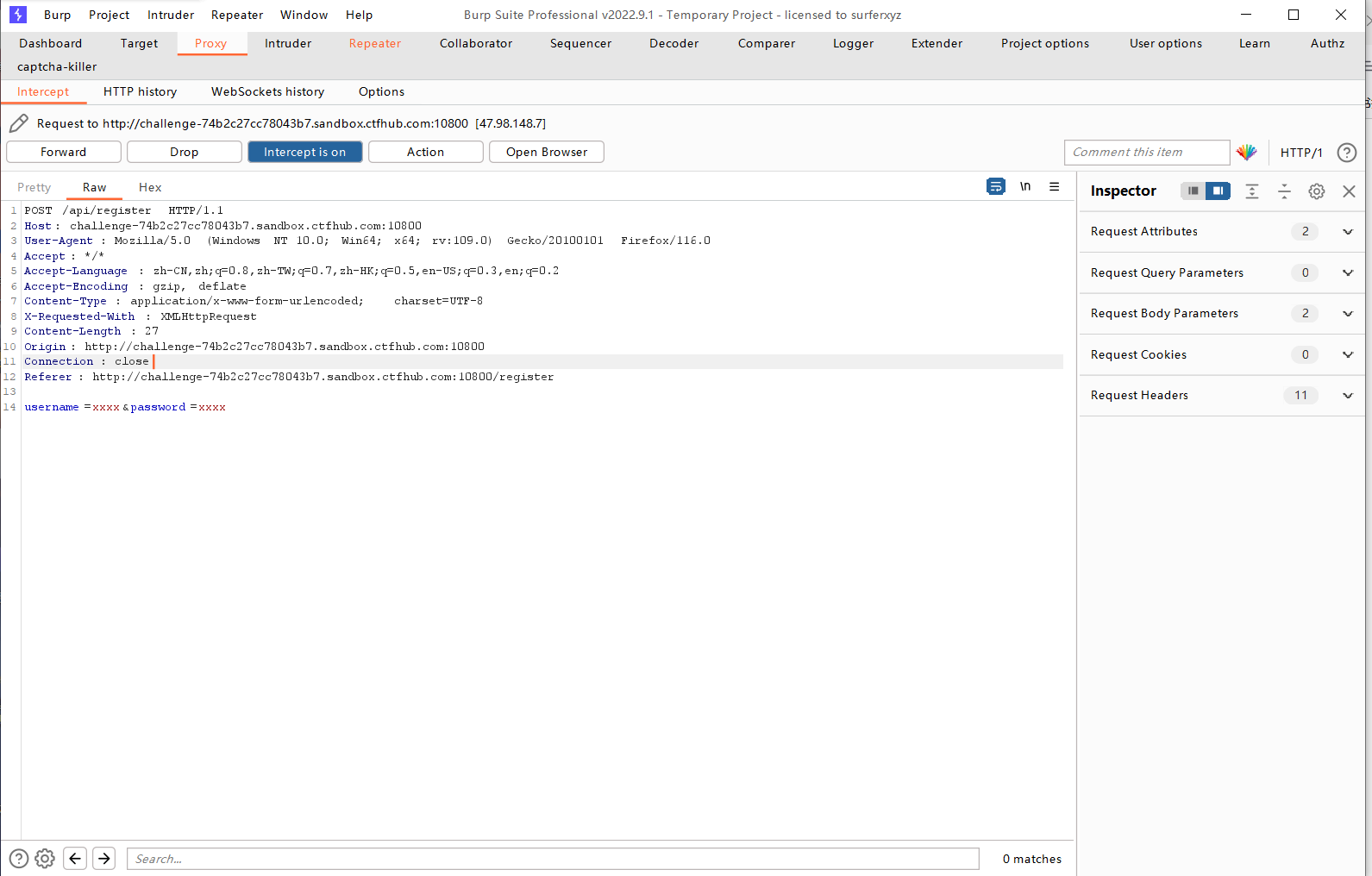Click the Content-Length: 27 header line
This screenshot has height=876, width=1372.
tap(91, 331)
